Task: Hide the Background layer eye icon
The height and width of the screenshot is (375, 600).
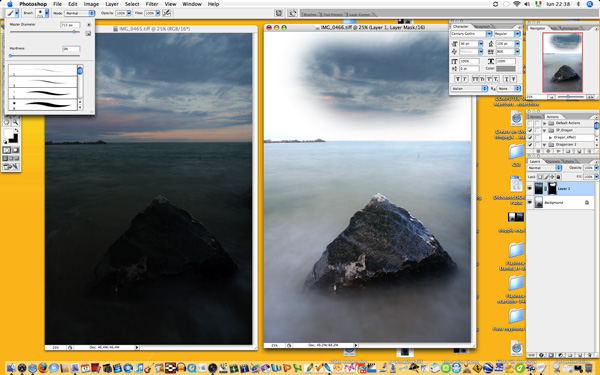Action: point(530,202)
